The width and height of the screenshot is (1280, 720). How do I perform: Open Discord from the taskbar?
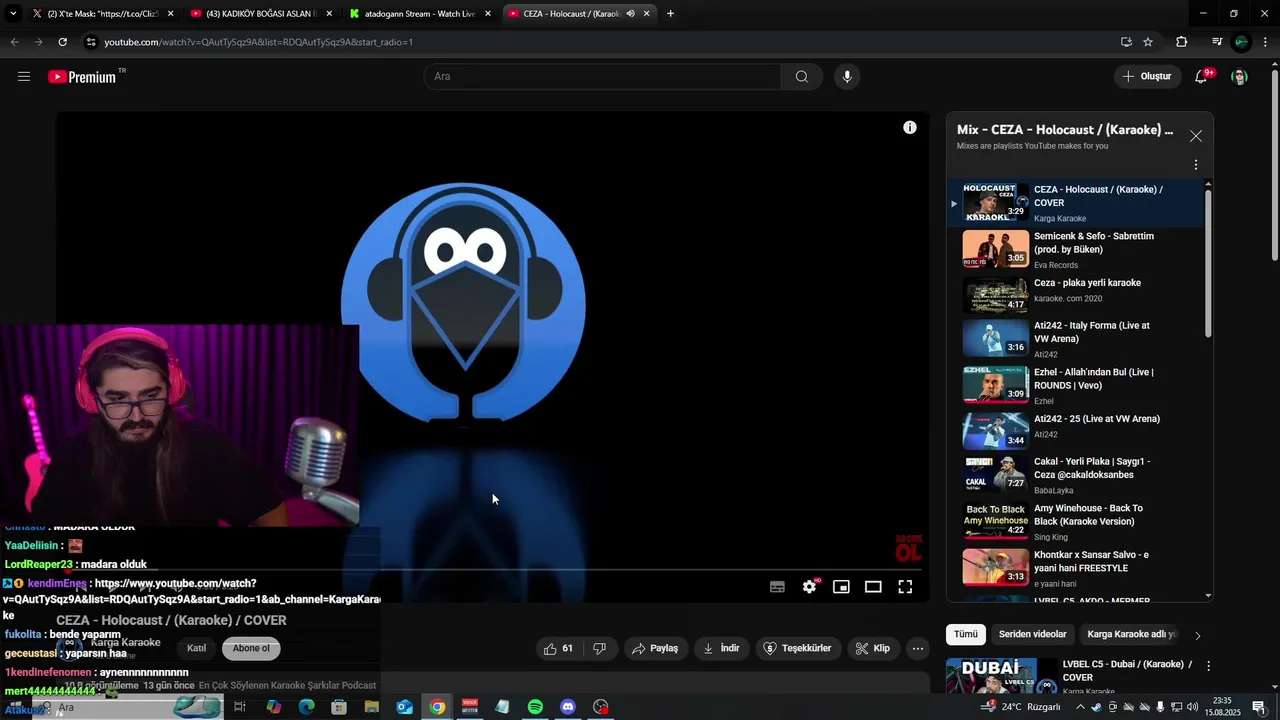[568, 707]
